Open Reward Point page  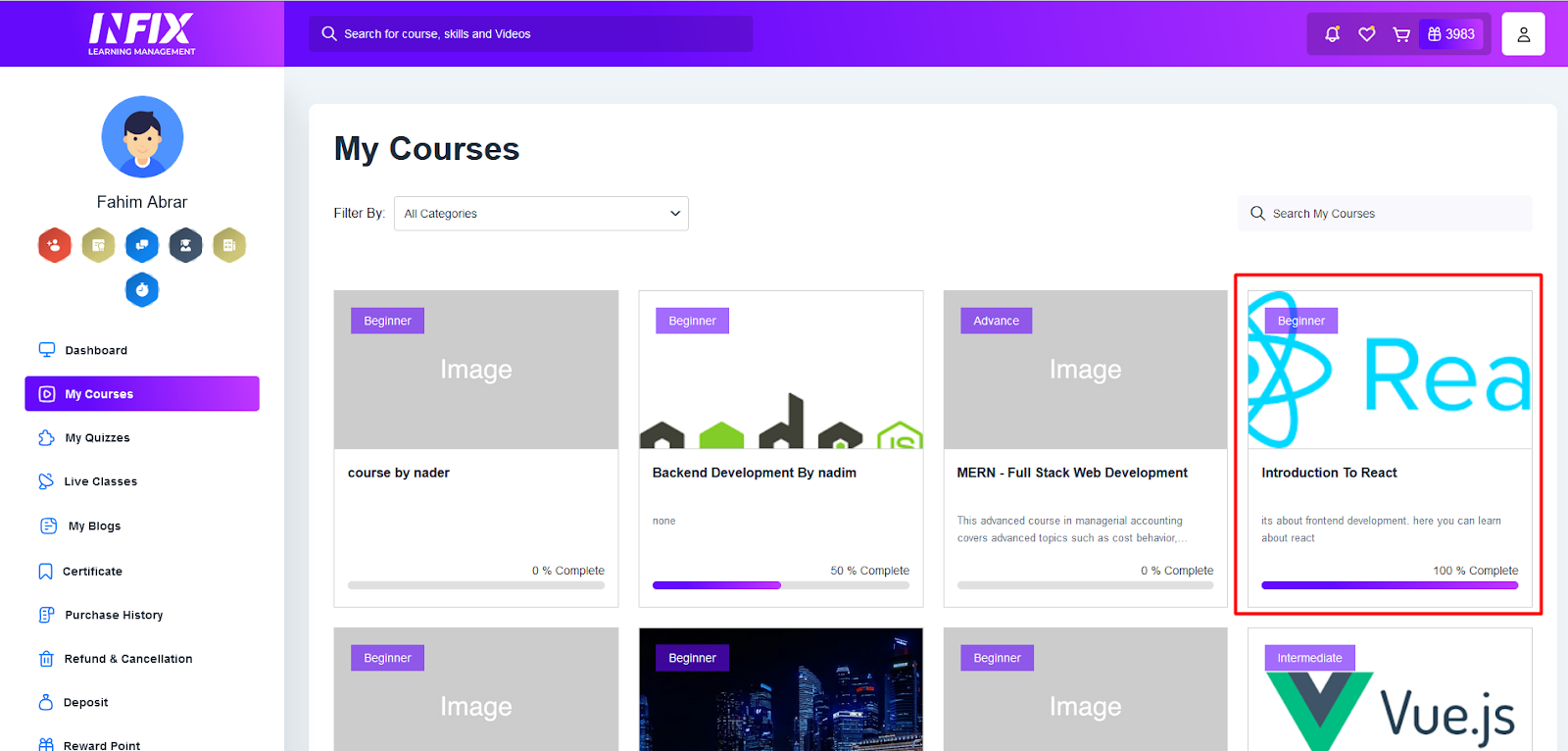point(102,746)
